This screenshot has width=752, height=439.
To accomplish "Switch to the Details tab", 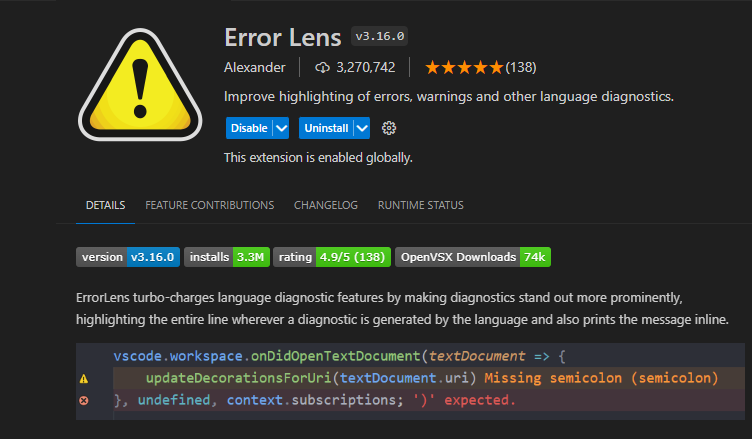I will coord(106,205).
